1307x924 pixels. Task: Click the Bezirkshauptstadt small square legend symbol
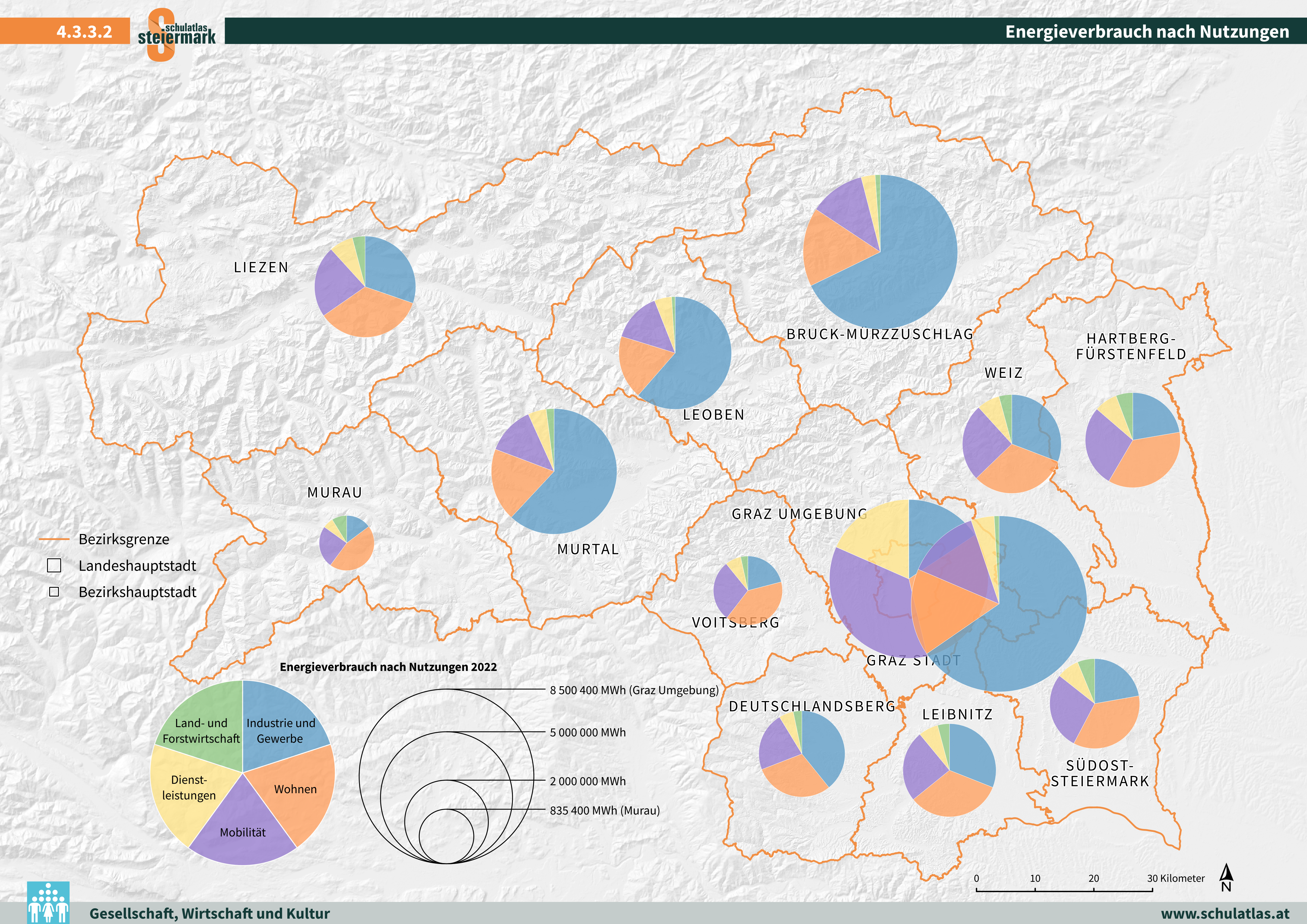click(x=54, y=592)
